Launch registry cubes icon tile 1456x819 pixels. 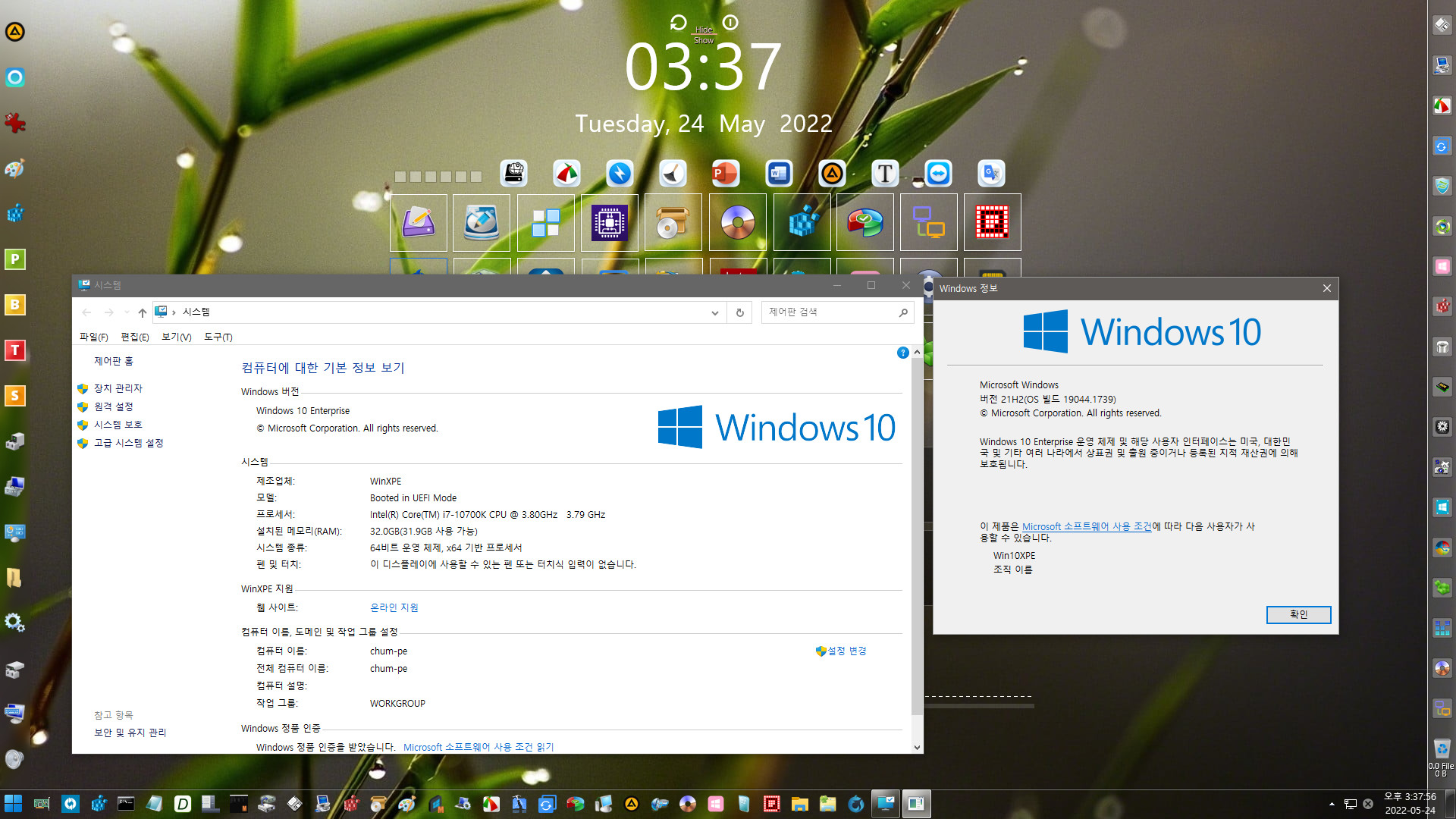pyautogui.click(x=802, y=222)
